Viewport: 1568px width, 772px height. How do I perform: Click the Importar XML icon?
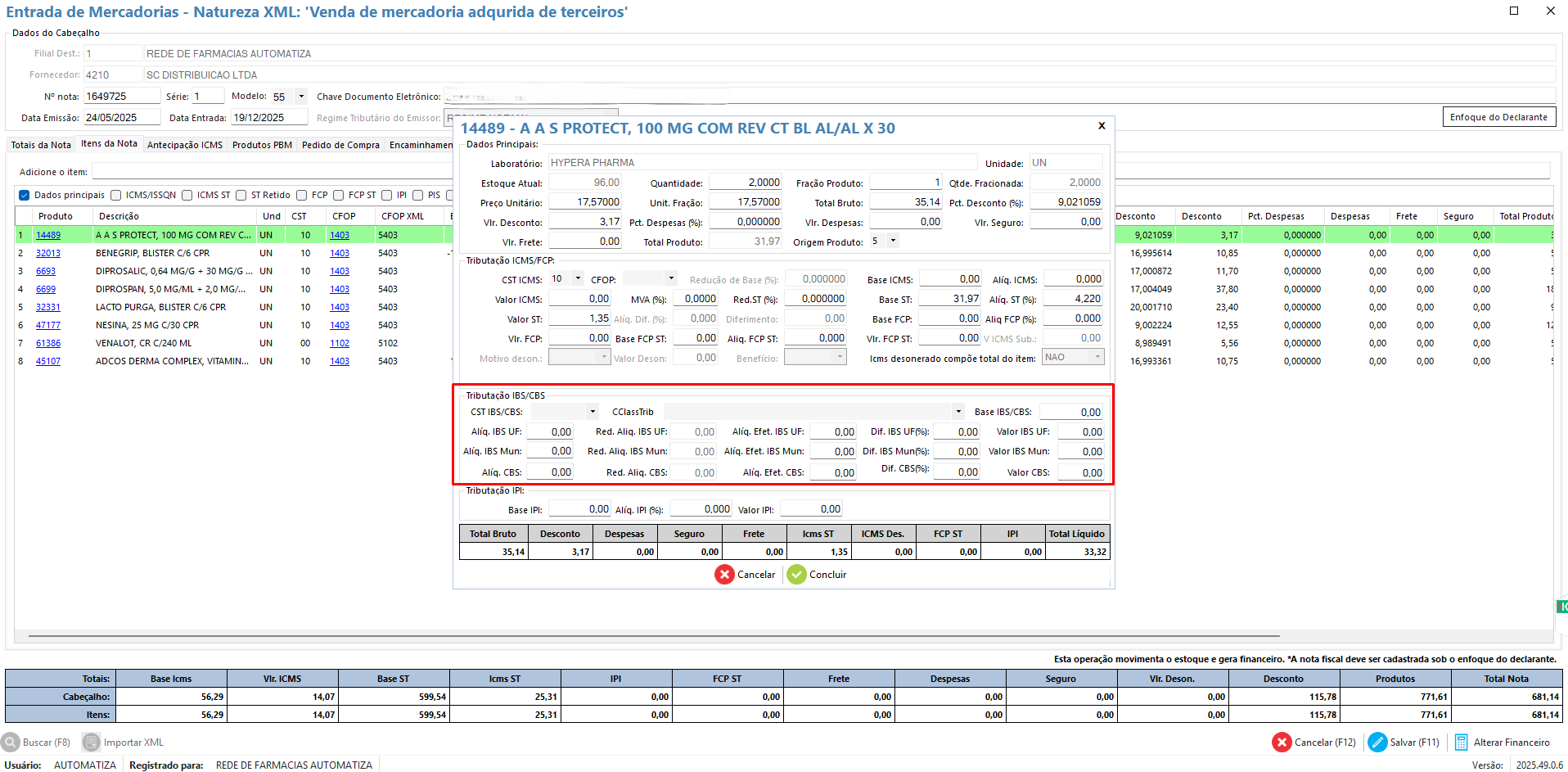click(x=92, y=743)
